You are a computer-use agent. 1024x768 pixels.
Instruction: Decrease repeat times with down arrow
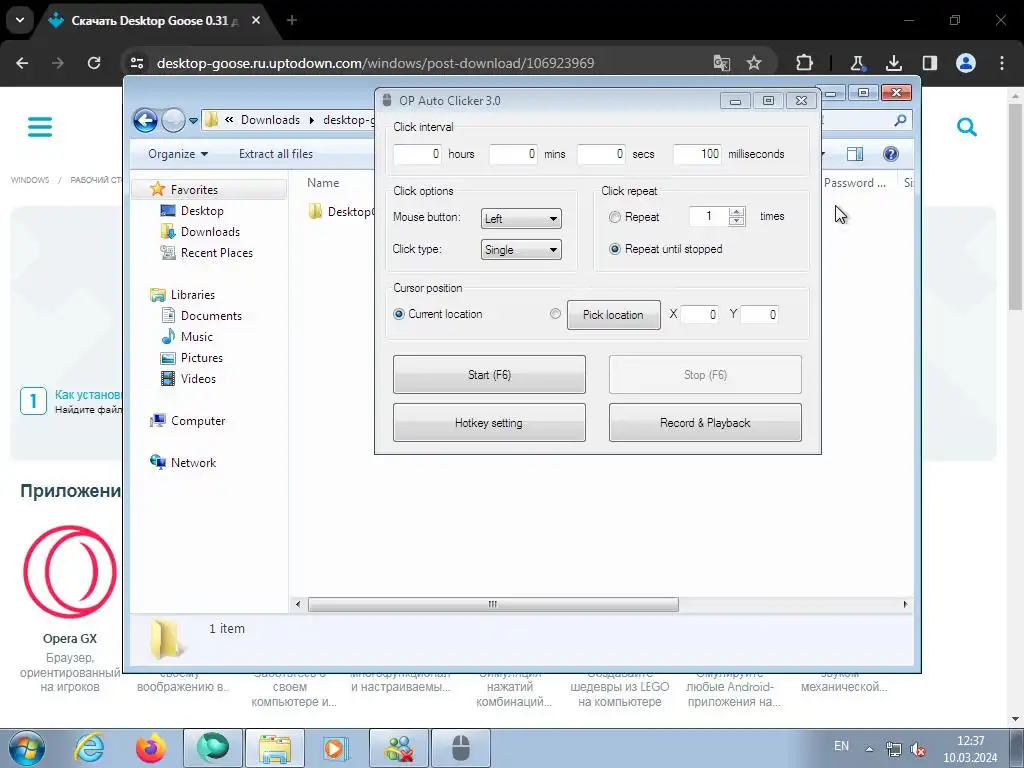pyautogui.click(x=737, y=221)
